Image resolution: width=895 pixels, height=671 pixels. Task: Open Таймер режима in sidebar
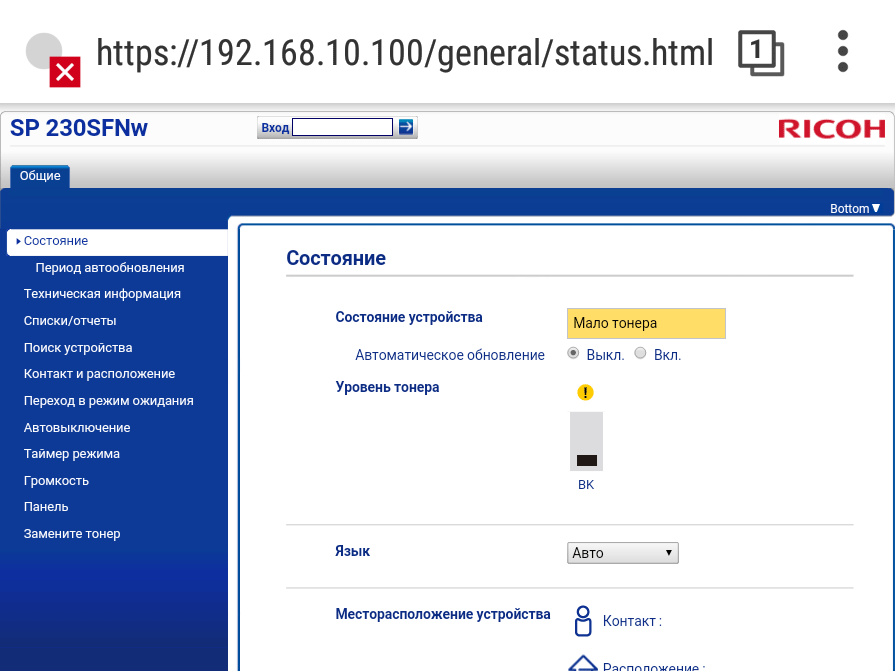click(72, 454)
